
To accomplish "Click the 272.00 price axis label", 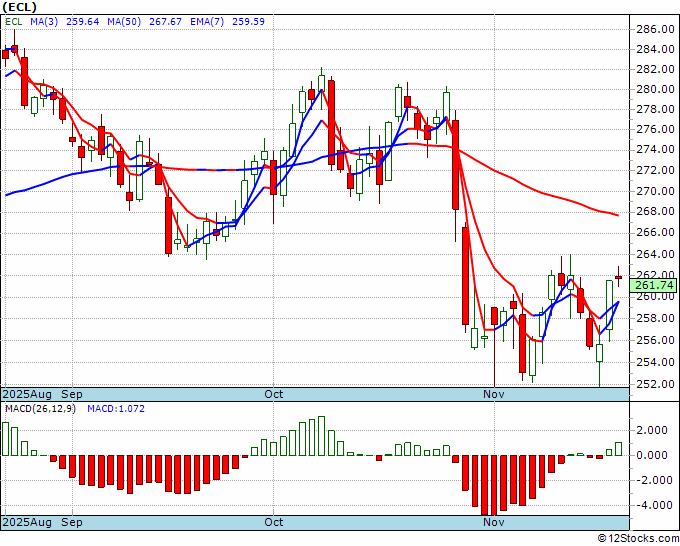I will tap(655, 170).
